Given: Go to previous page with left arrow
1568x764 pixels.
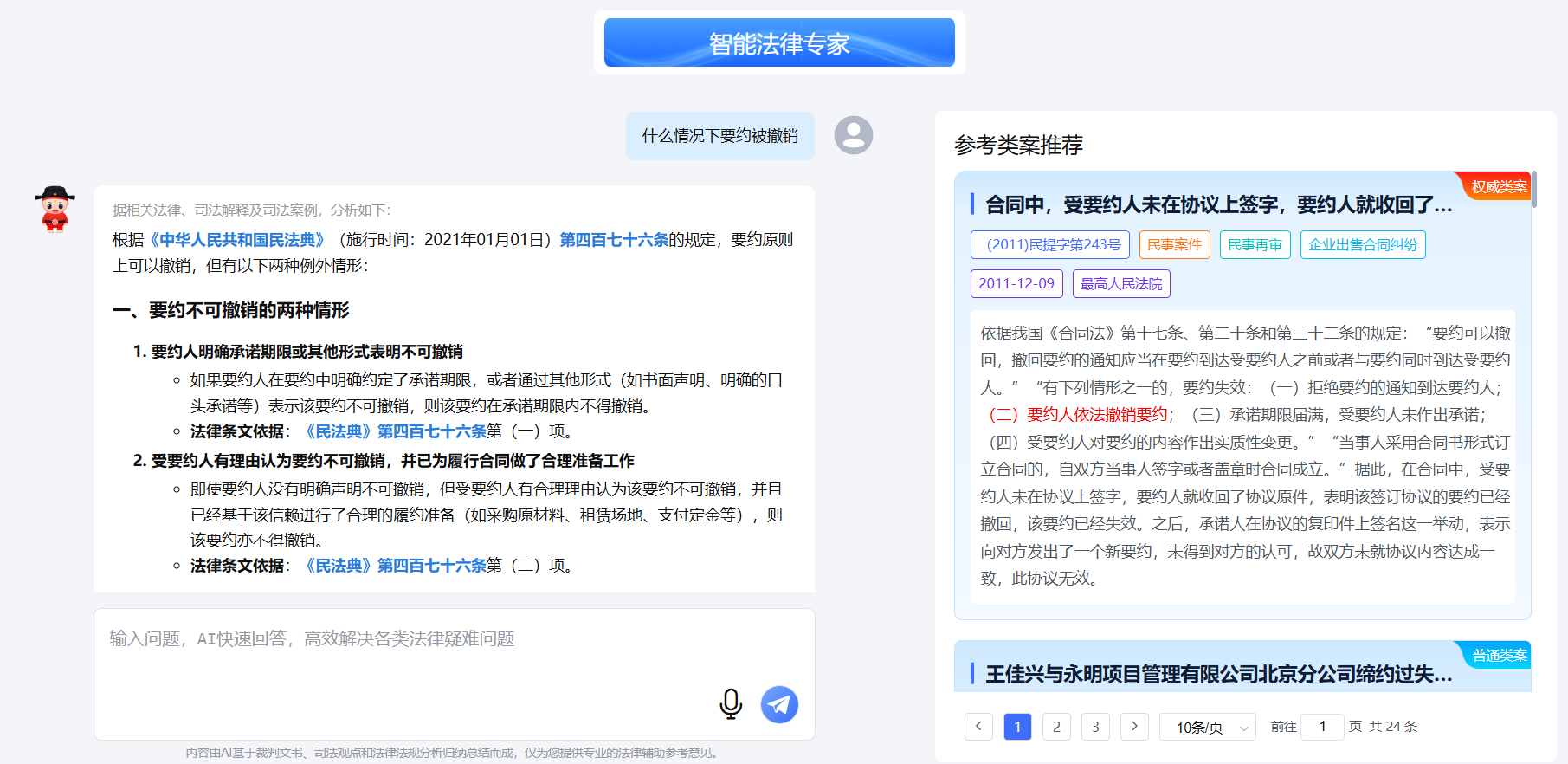Looking at the screenshot, I should click(978, 727).
